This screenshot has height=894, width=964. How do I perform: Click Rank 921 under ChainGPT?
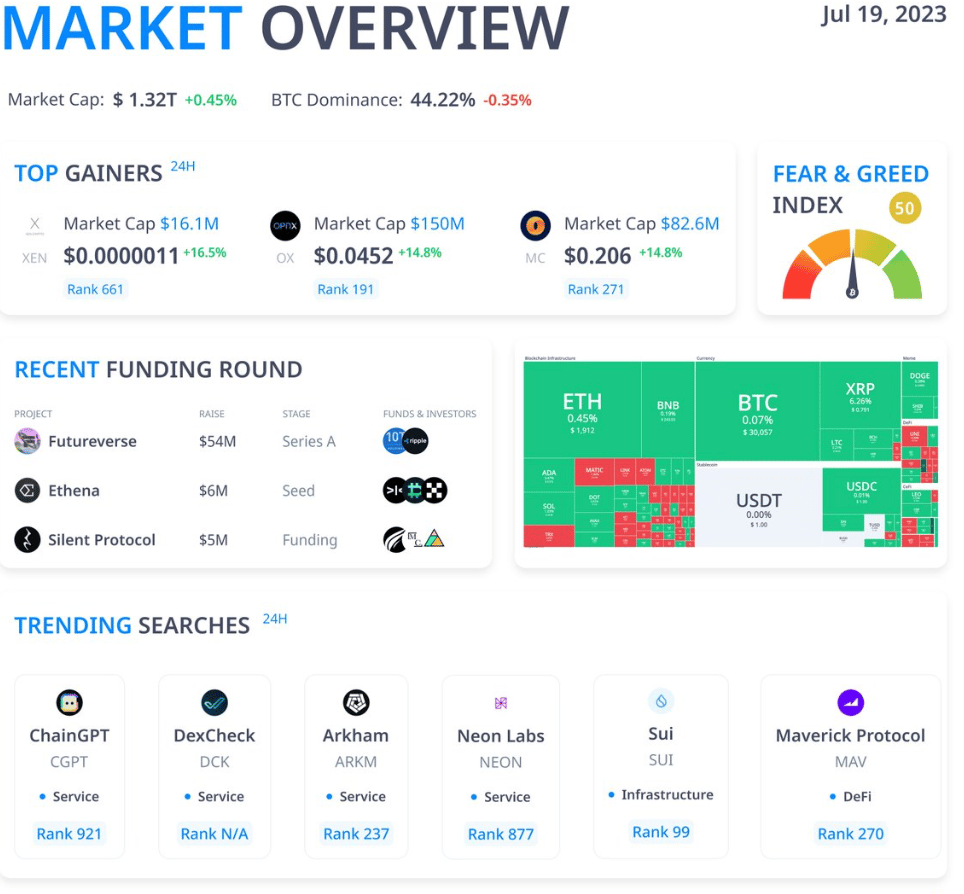pos(69,834)
